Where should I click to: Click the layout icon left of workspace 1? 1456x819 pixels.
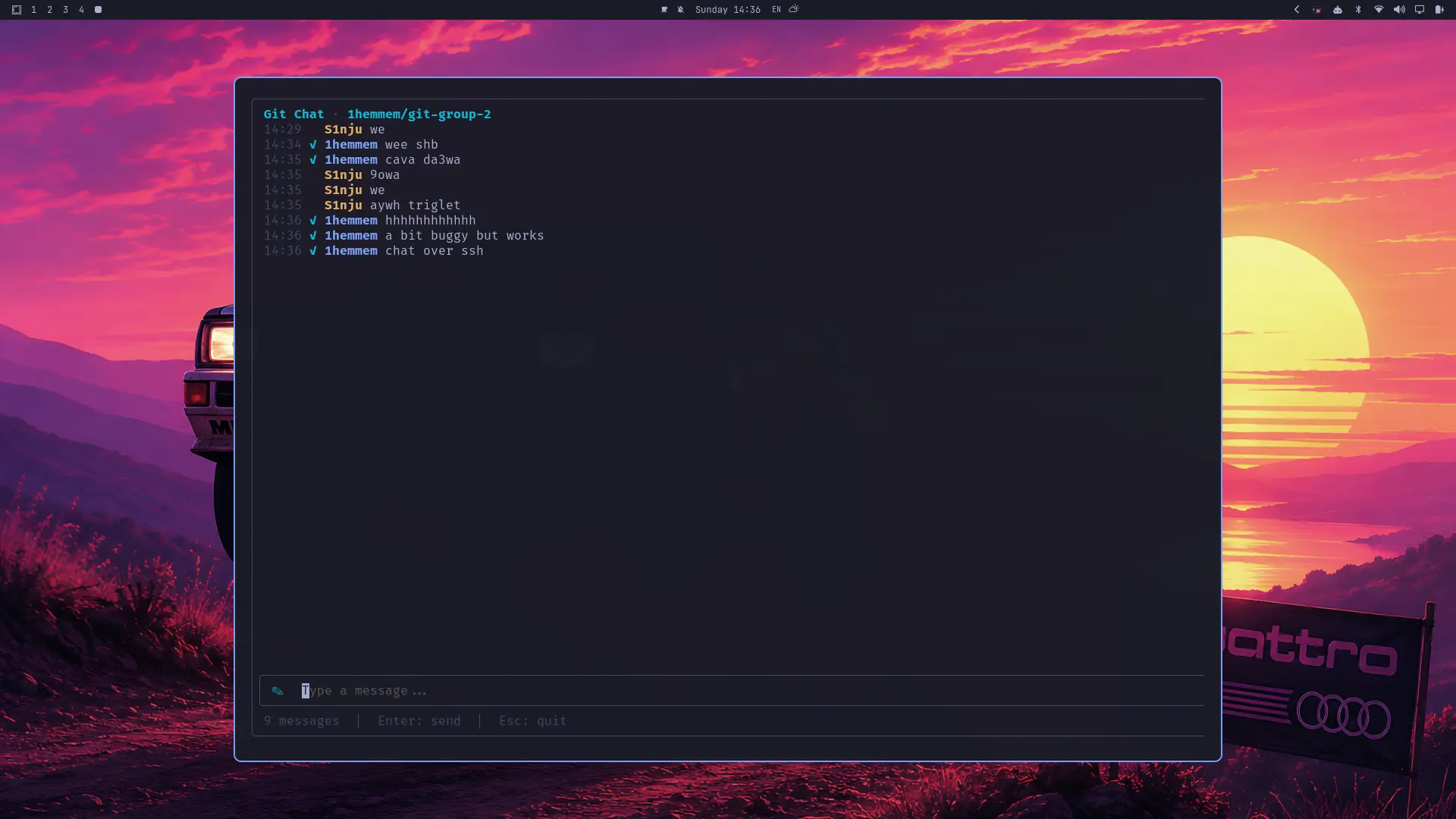16,10
